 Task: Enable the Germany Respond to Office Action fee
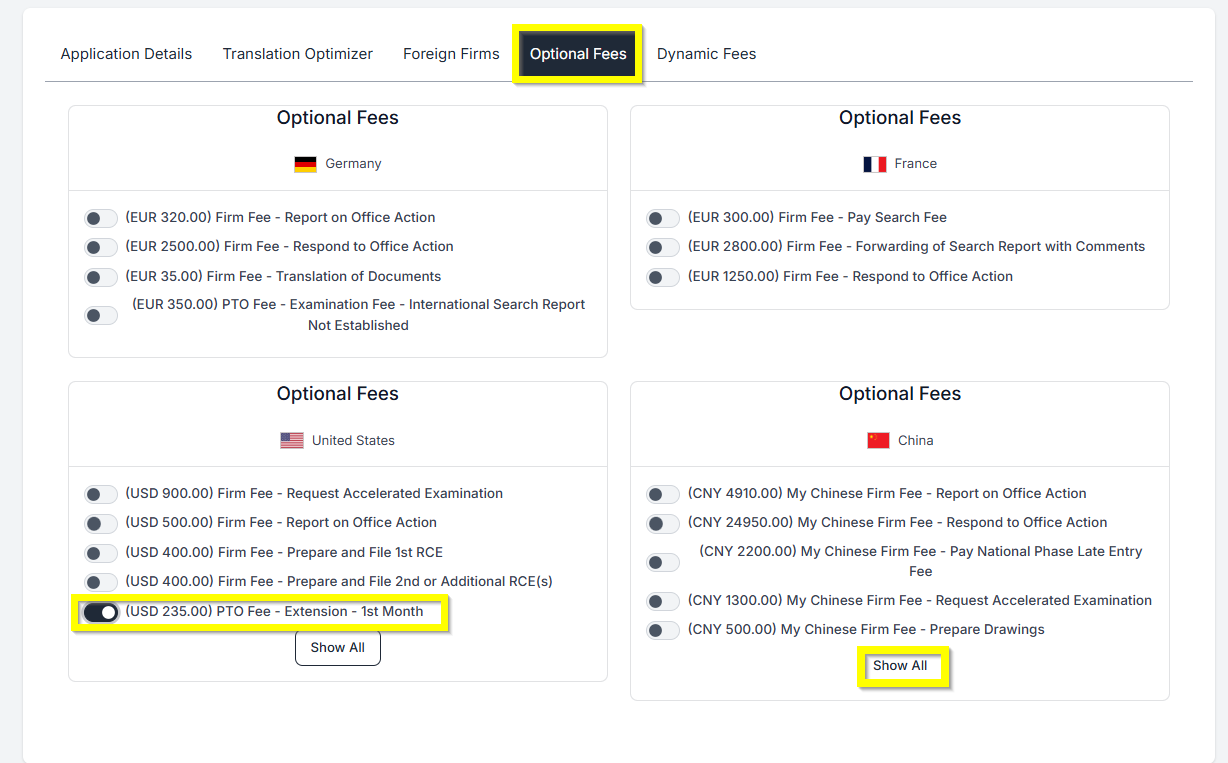click(x=101, y=247)
